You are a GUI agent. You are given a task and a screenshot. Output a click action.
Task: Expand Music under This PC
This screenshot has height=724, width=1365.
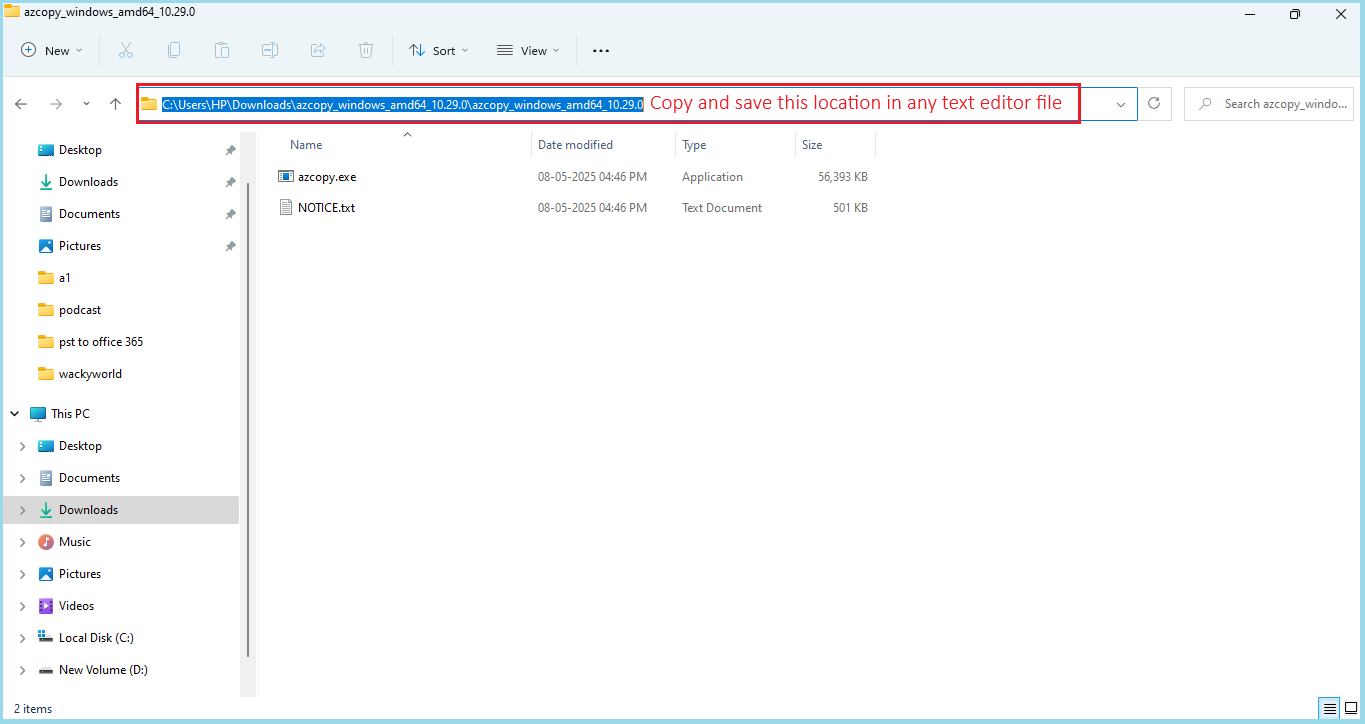(23, 542)
